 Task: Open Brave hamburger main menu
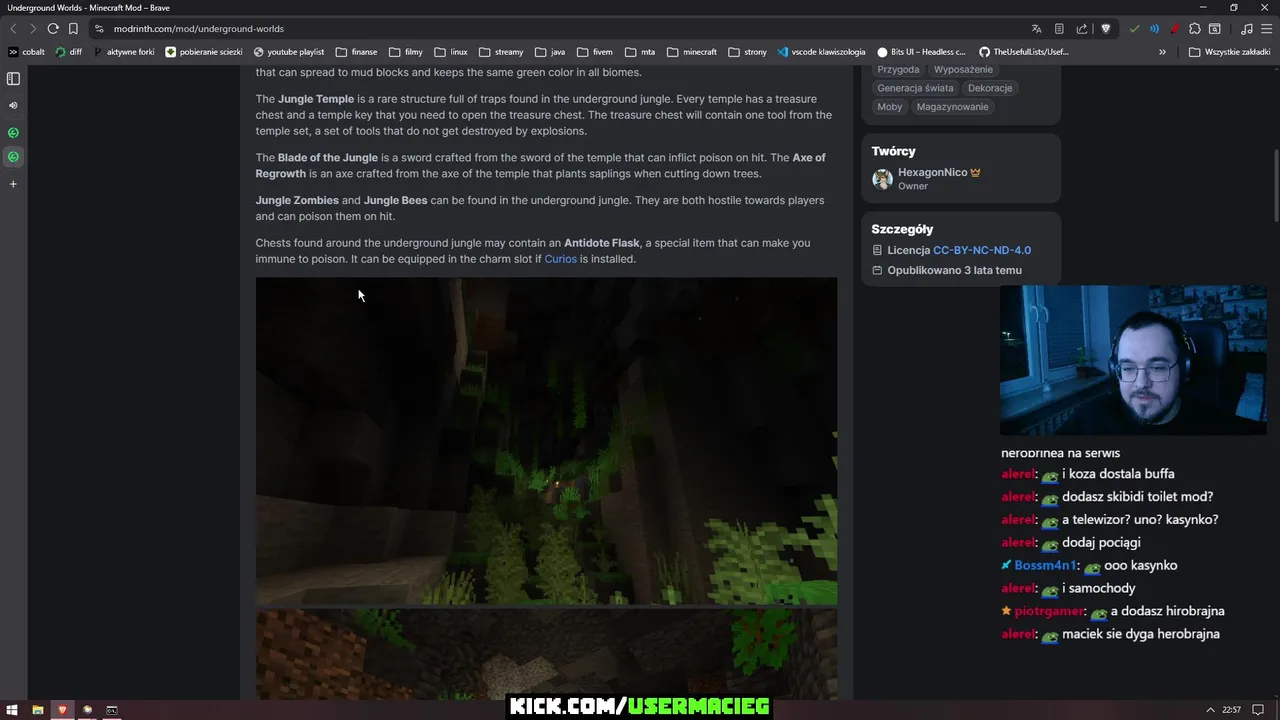1266,29
